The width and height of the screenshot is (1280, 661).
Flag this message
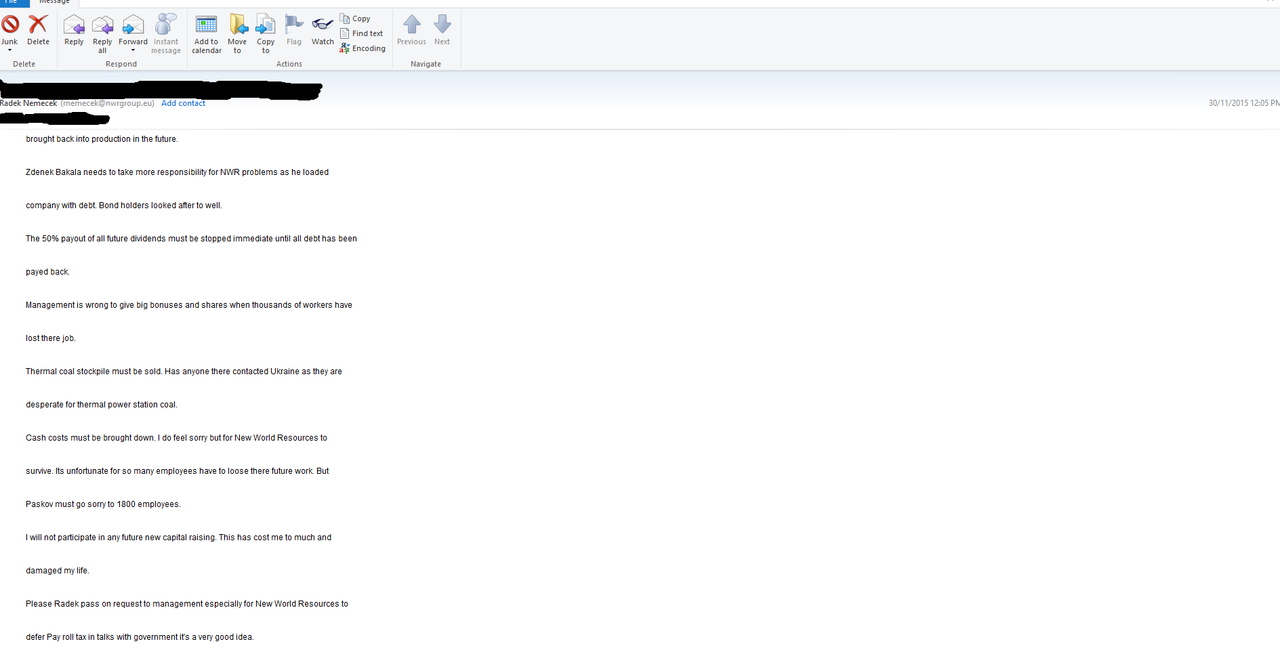point(294,30)
